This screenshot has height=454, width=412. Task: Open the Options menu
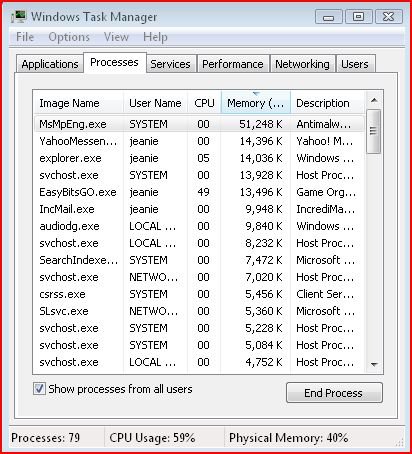coord(69,37)
